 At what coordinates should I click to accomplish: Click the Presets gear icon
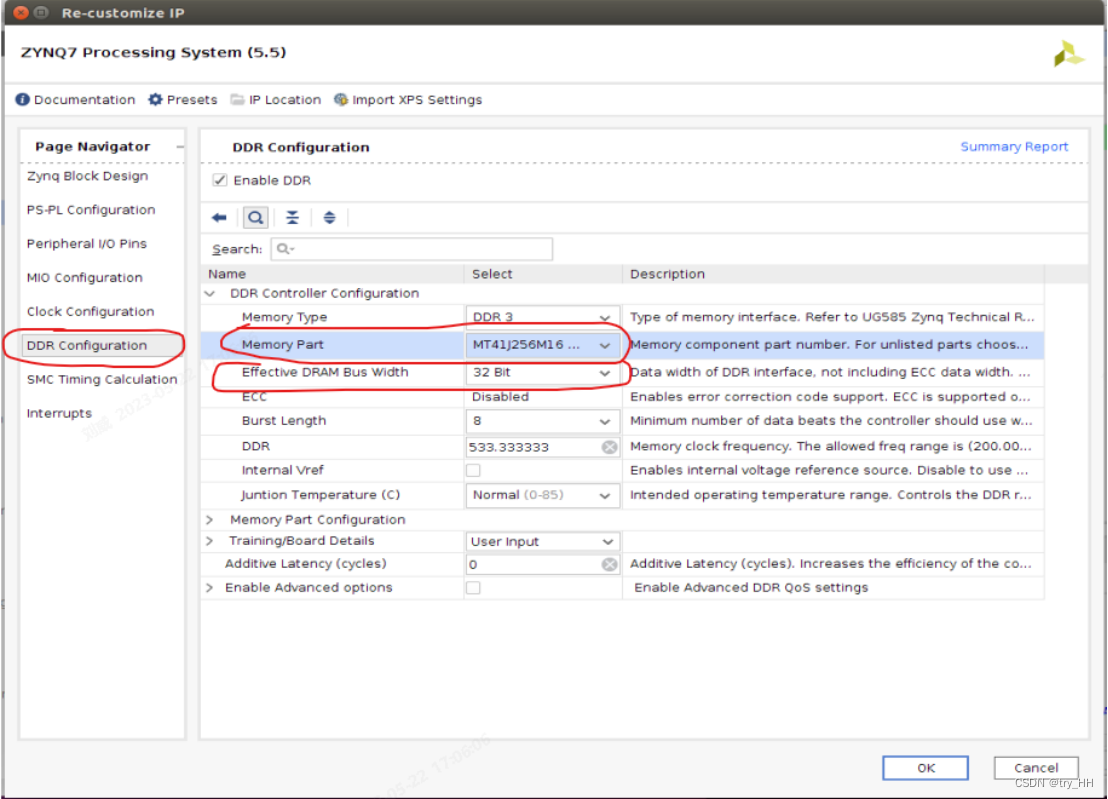point(155,100)
